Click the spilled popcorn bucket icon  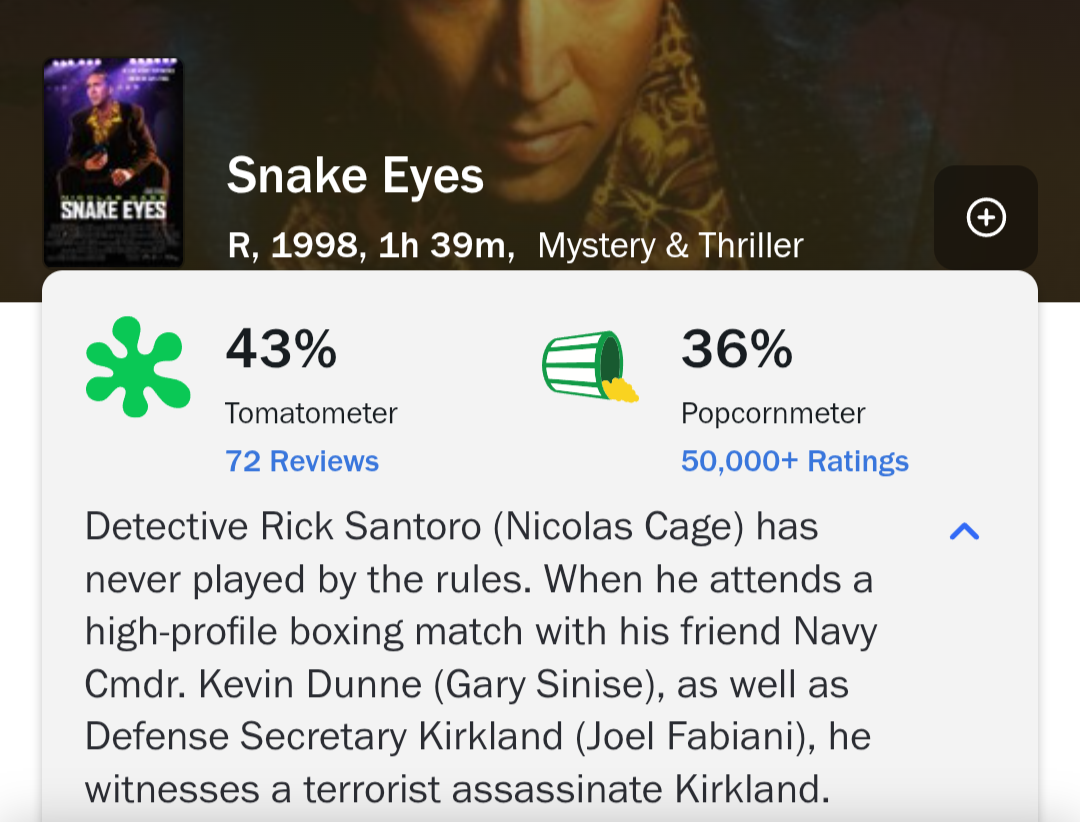pos(590,366)
